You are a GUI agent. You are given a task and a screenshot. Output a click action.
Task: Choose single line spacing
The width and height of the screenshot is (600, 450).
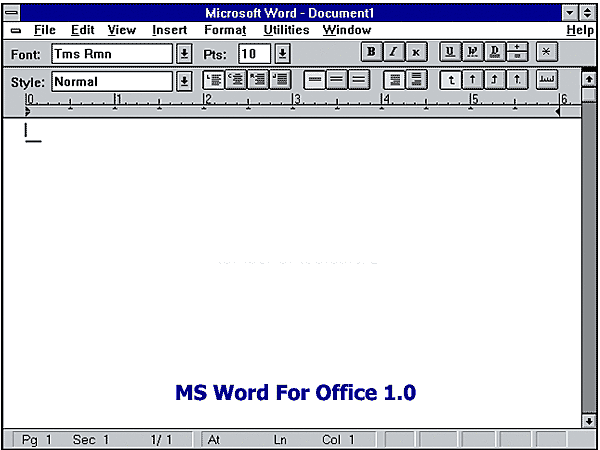pos(315,80)
